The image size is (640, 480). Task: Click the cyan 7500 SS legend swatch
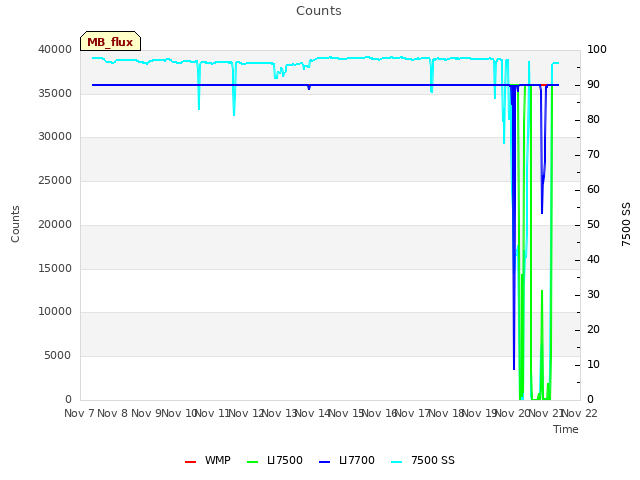pos(396,462)
